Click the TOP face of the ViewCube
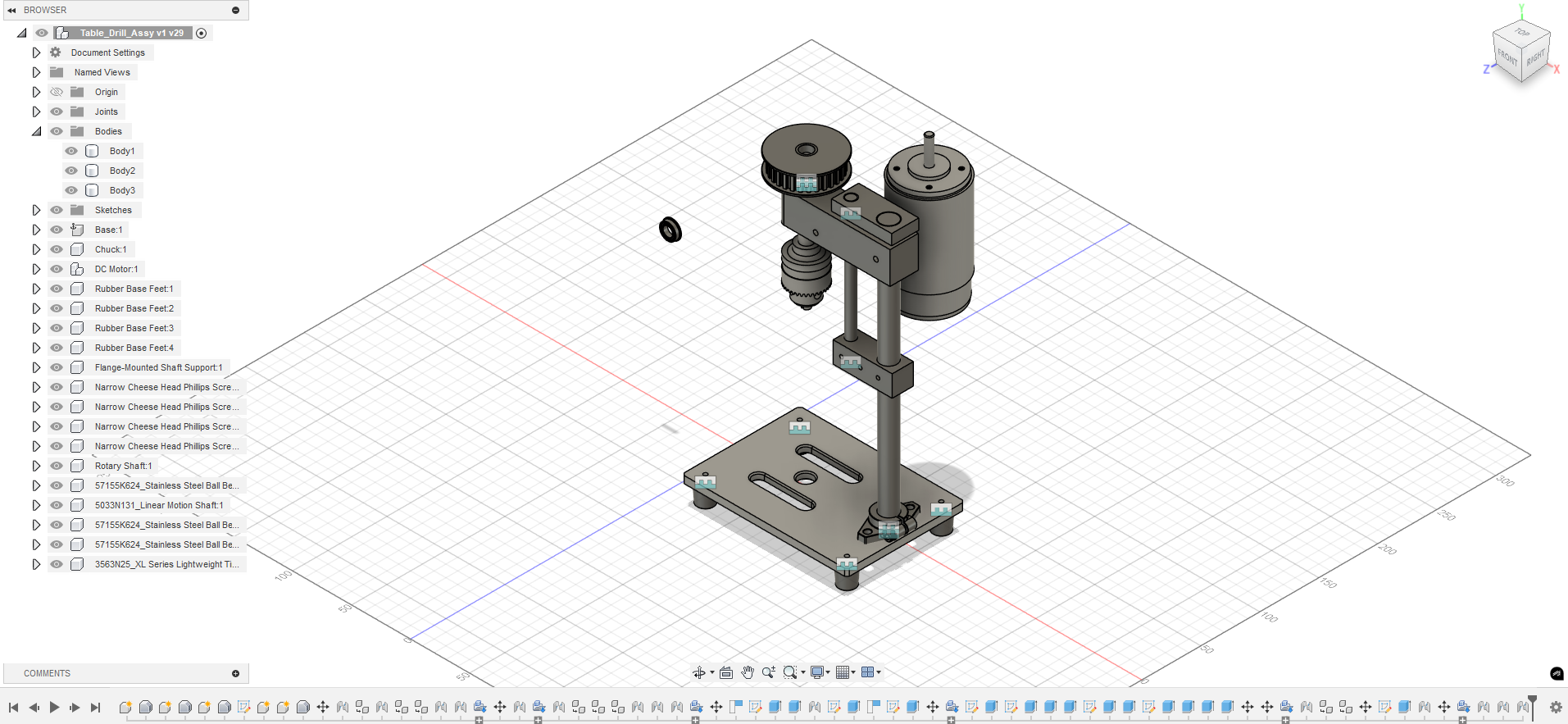1568x724 pixels. point(1522,33)
